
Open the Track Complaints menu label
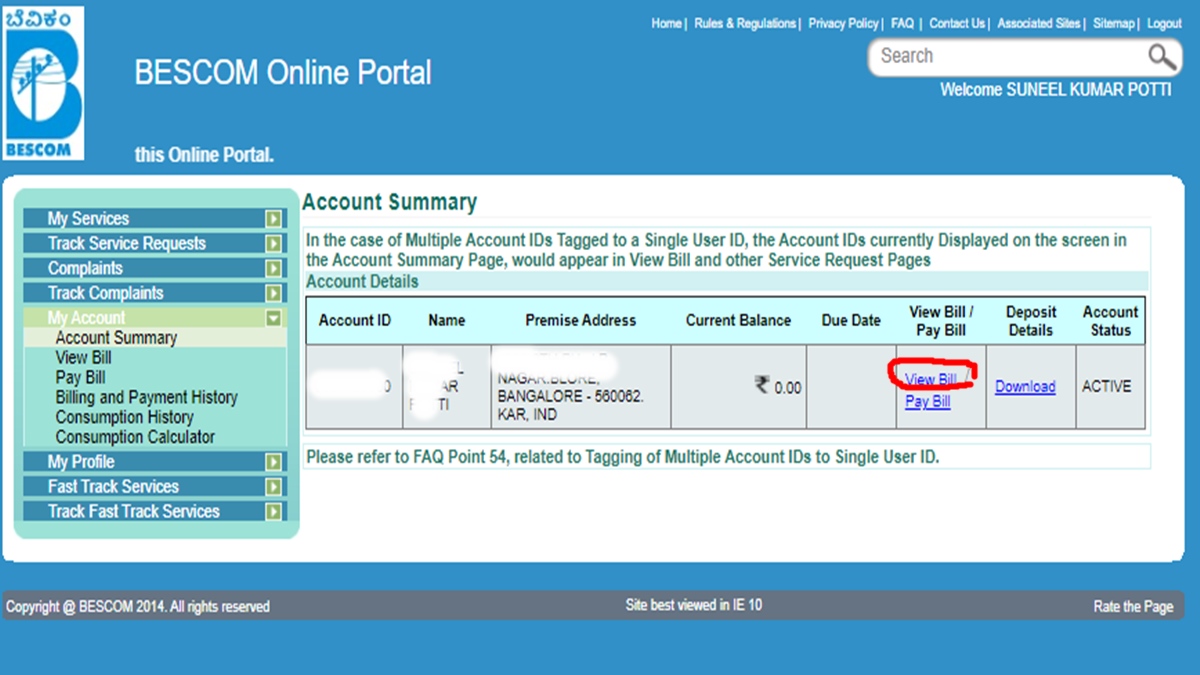(105, 294)
